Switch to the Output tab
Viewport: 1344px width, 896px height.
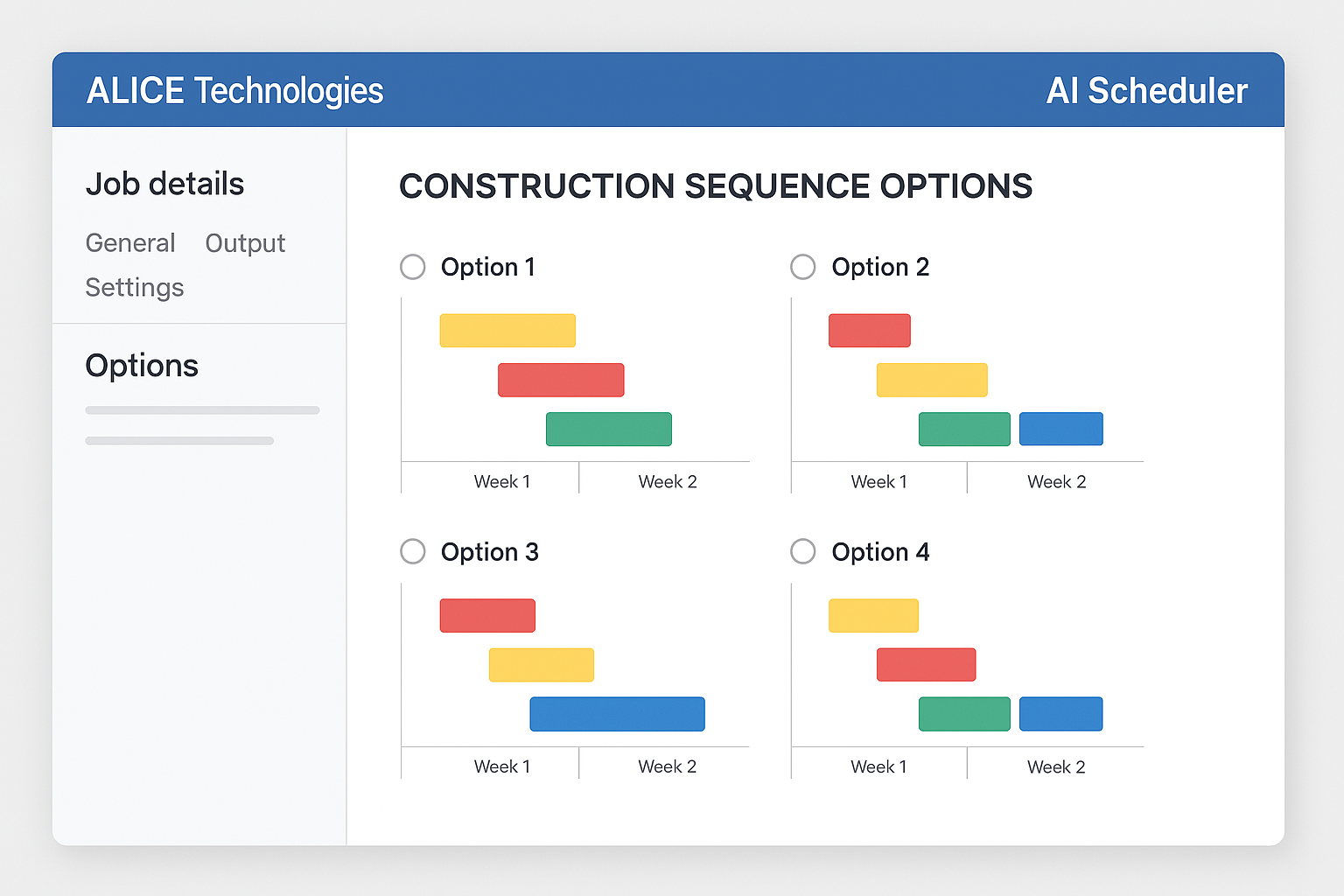(x=245, y=243)
